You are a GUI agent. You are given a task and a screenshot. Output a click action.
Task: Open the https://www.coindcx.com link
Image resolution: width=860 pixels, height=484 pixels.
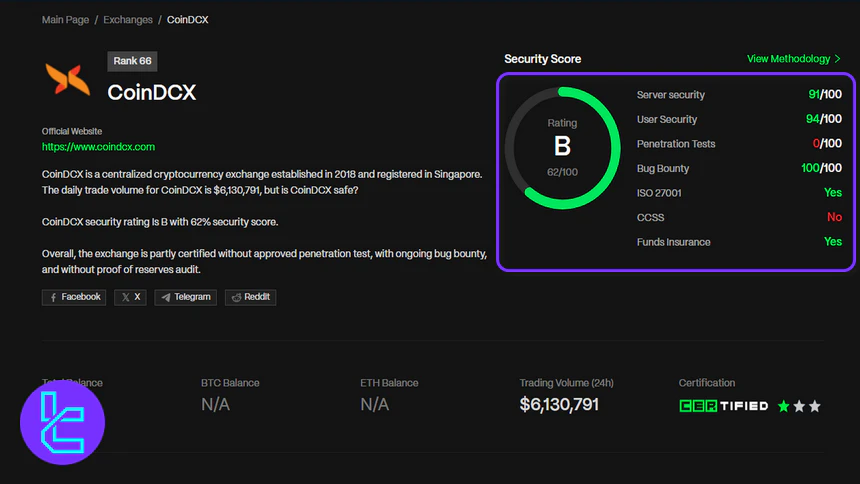(x=98, y=147)
